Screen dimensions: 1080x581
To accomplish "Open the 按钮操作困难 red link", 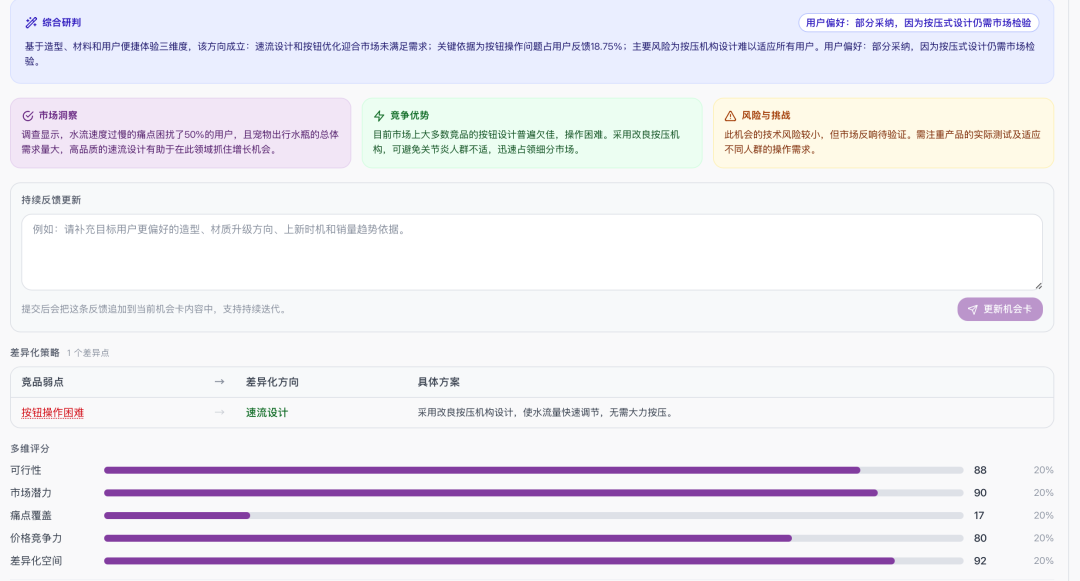I will 52,412.
